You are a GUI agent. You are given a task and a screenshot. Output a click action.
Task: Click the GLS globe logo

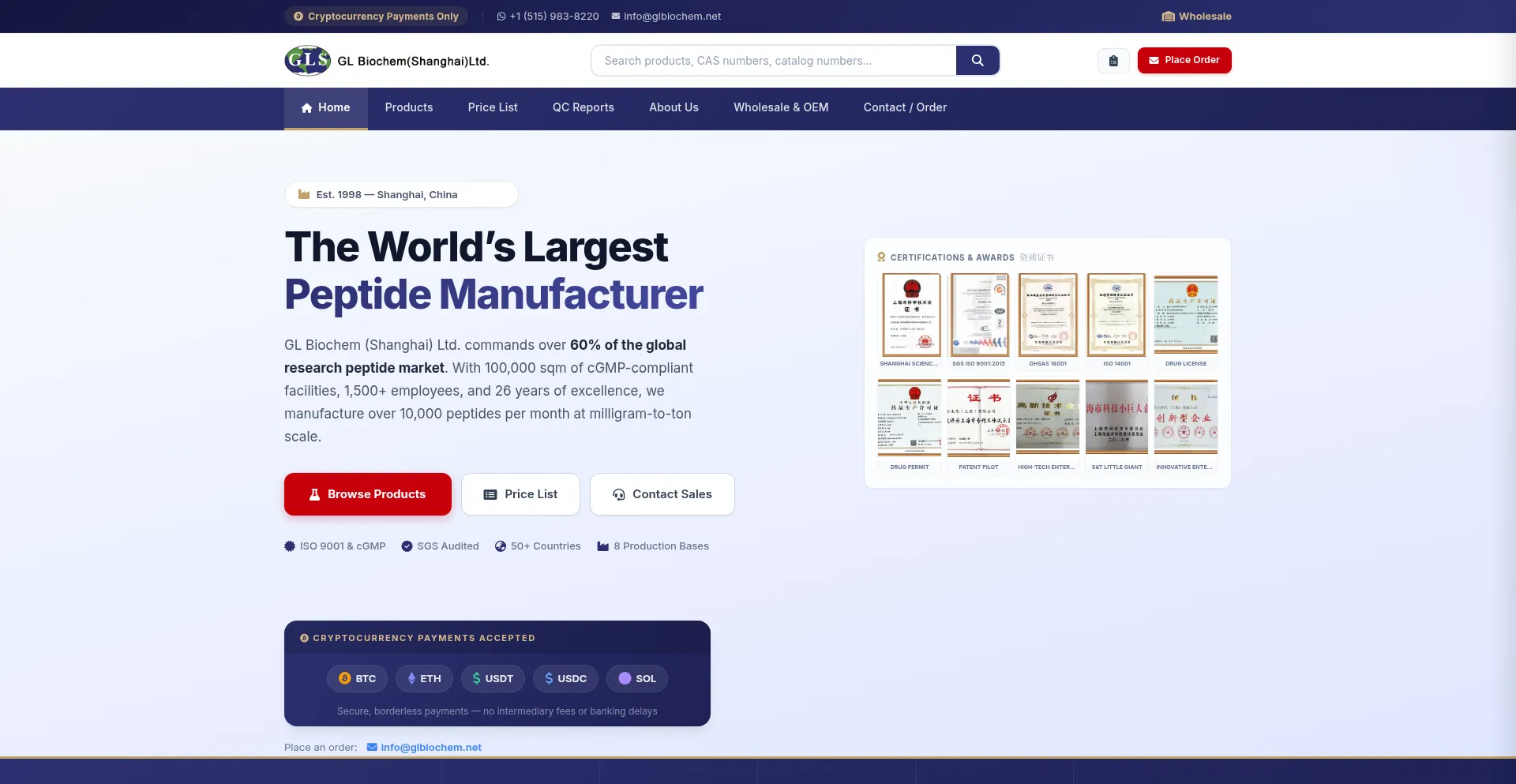point(307,61)
